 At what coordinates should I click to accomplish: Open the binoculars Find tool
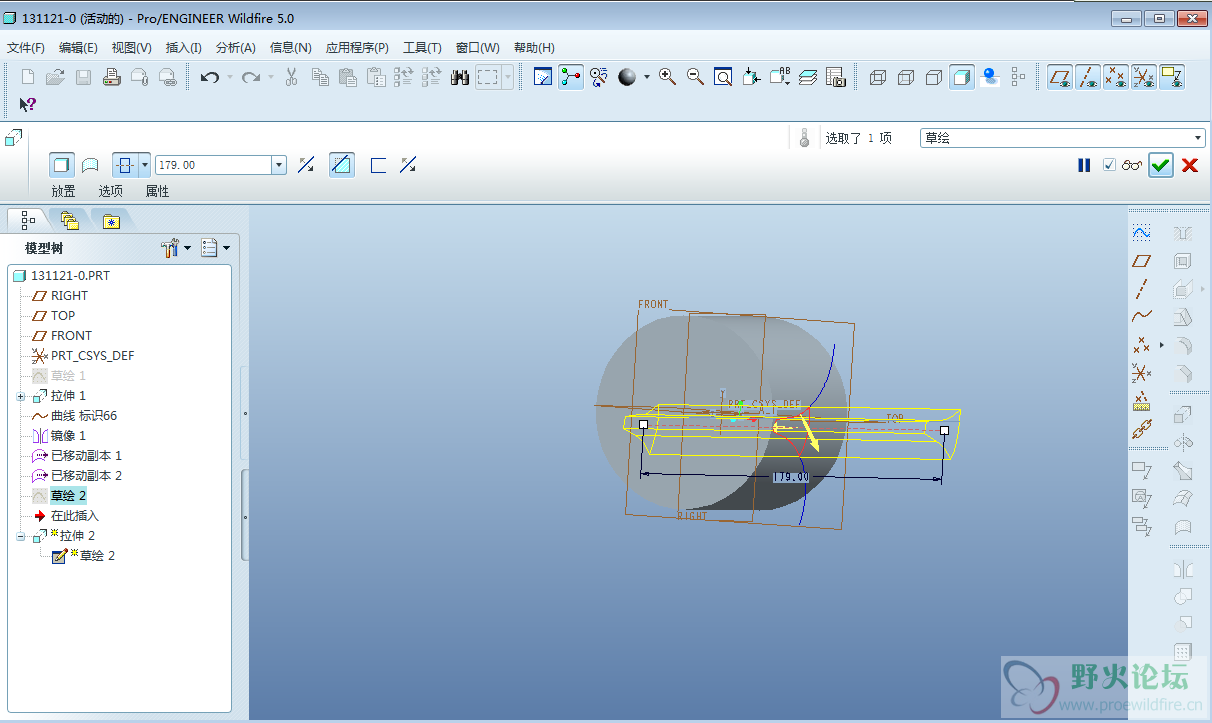[460, 77]
